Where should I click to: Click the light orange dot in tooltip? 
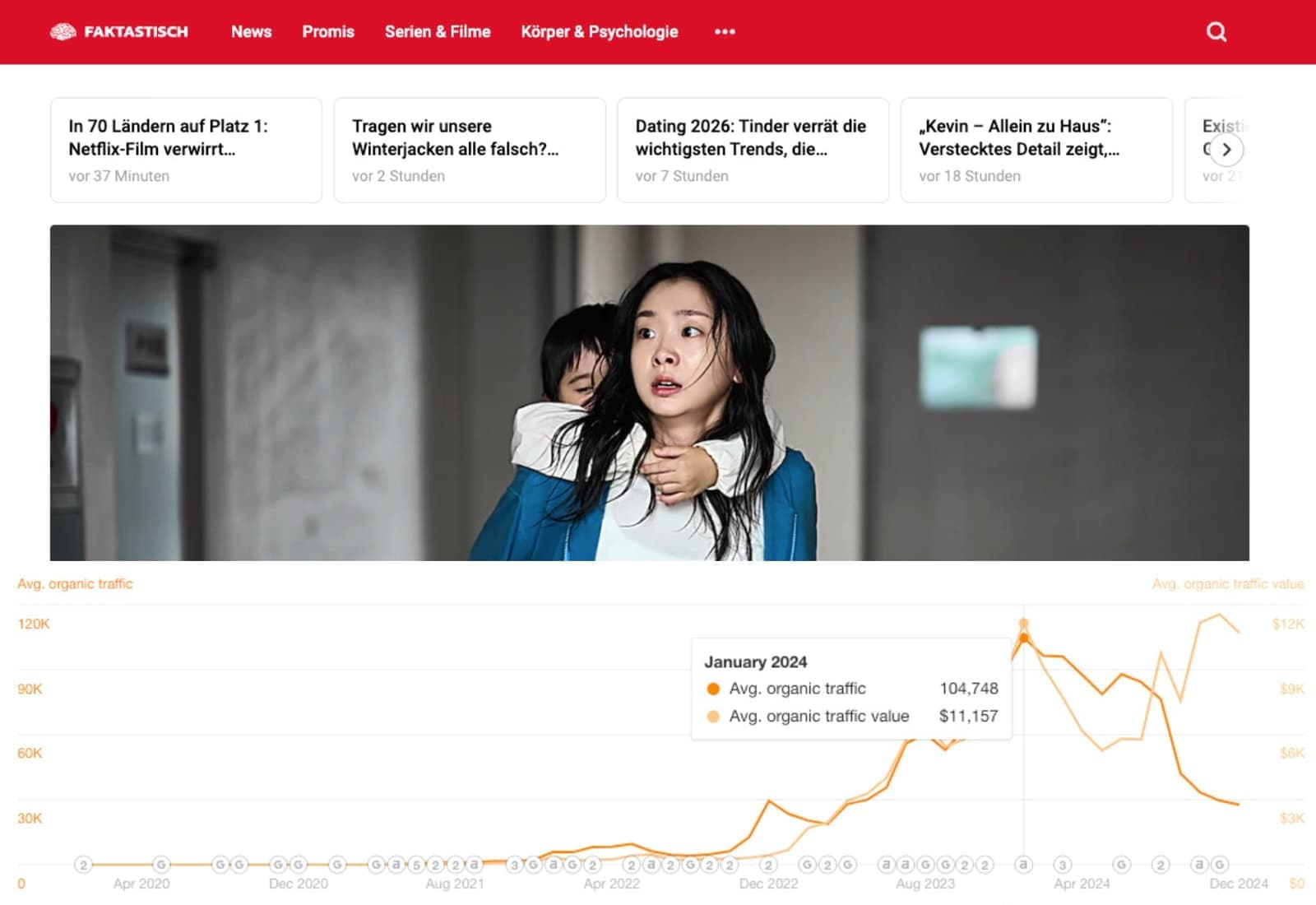[x=713, y=717]
